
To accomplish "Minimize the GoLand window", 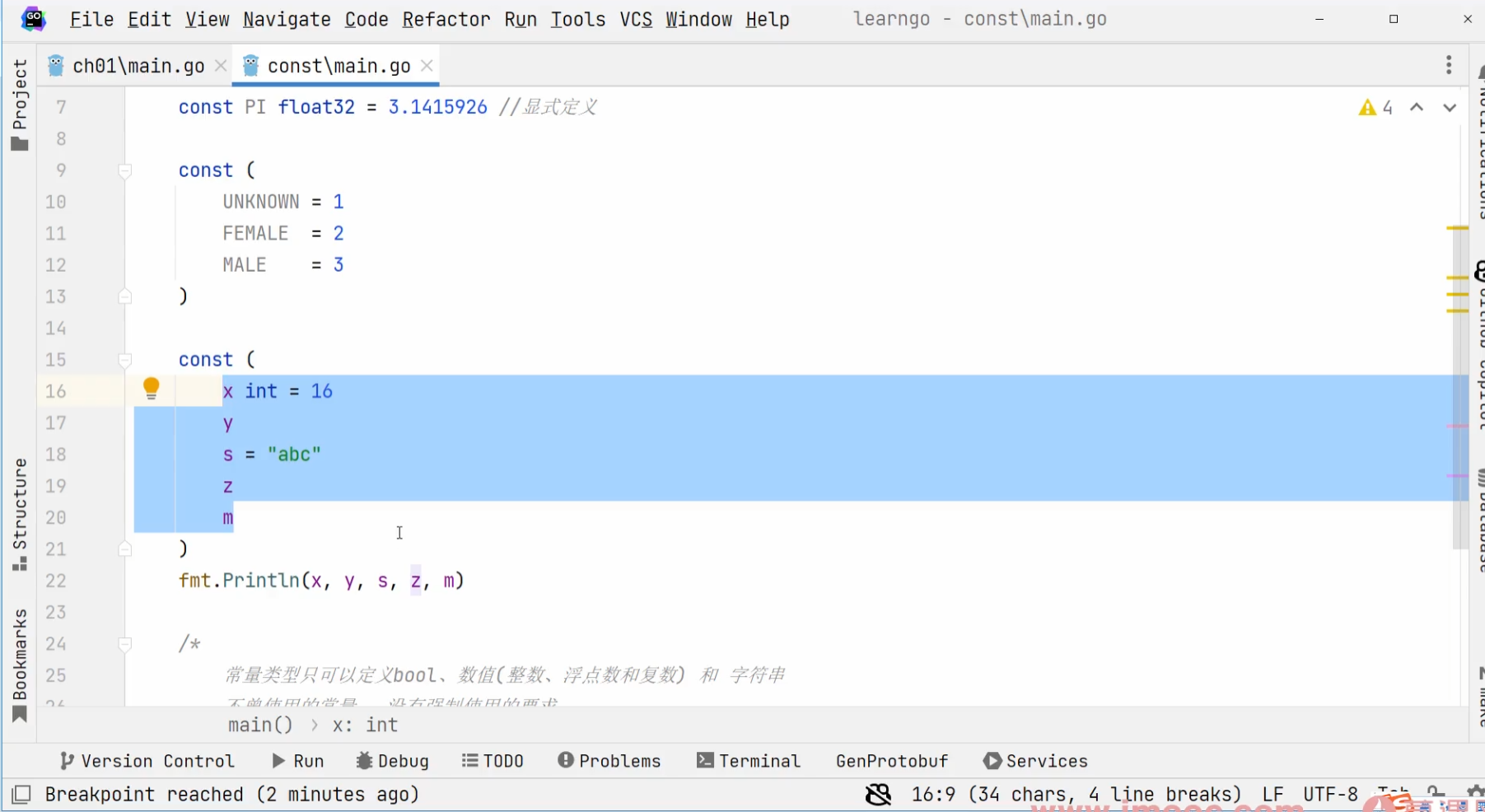I will tap(1319, 19).
